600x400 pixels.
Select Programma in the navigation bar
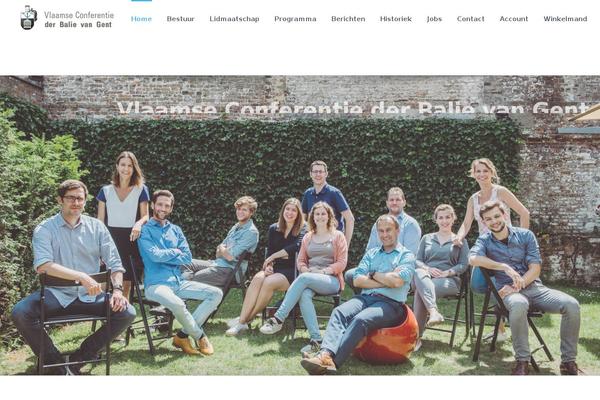[x=295, y=19]
